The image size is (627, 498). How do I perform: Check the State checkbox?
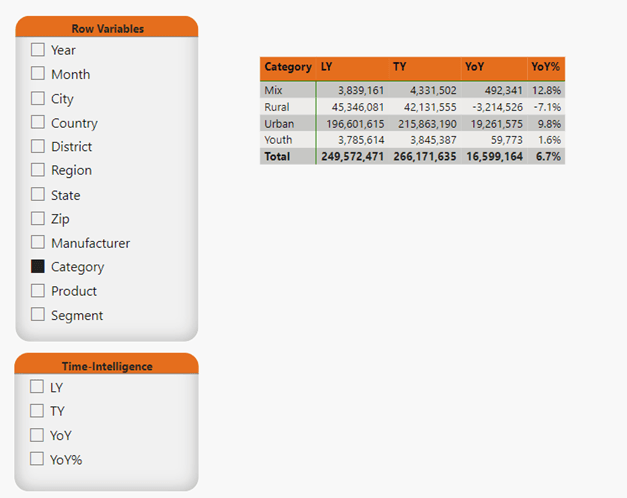38,195
